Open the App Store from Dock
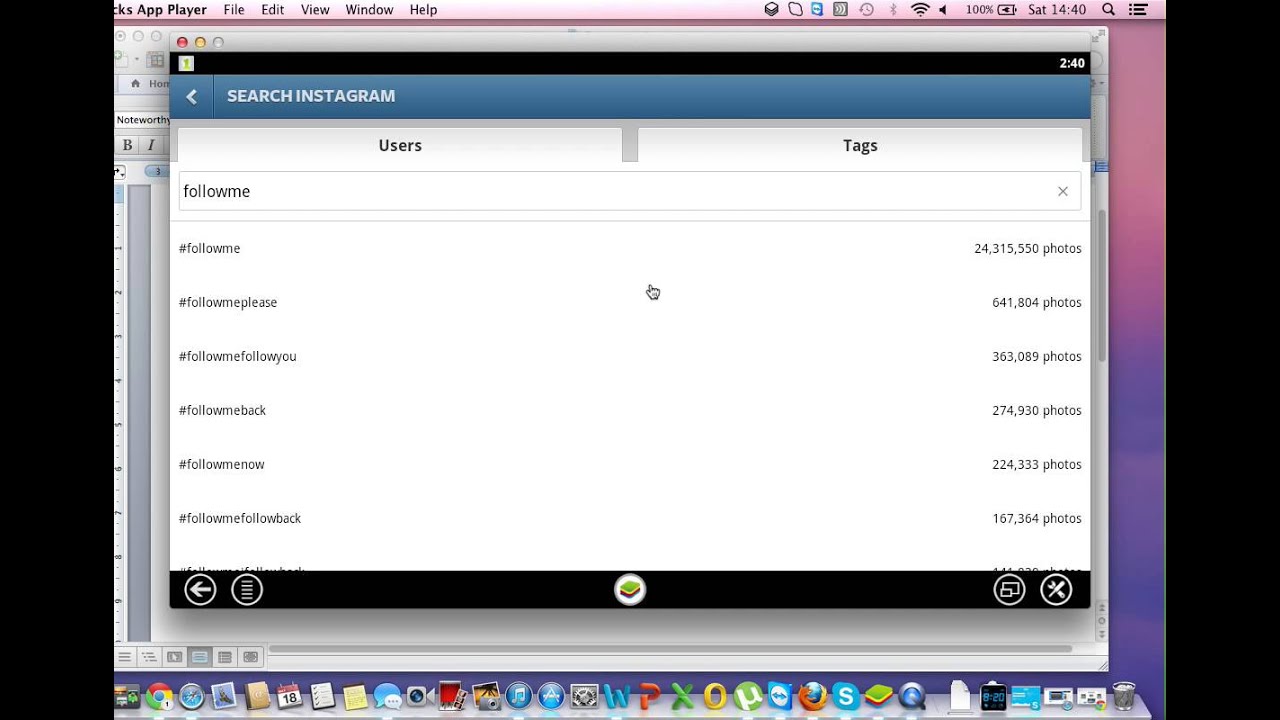The width and height of the screenshot is (1280, 720). 551,697
